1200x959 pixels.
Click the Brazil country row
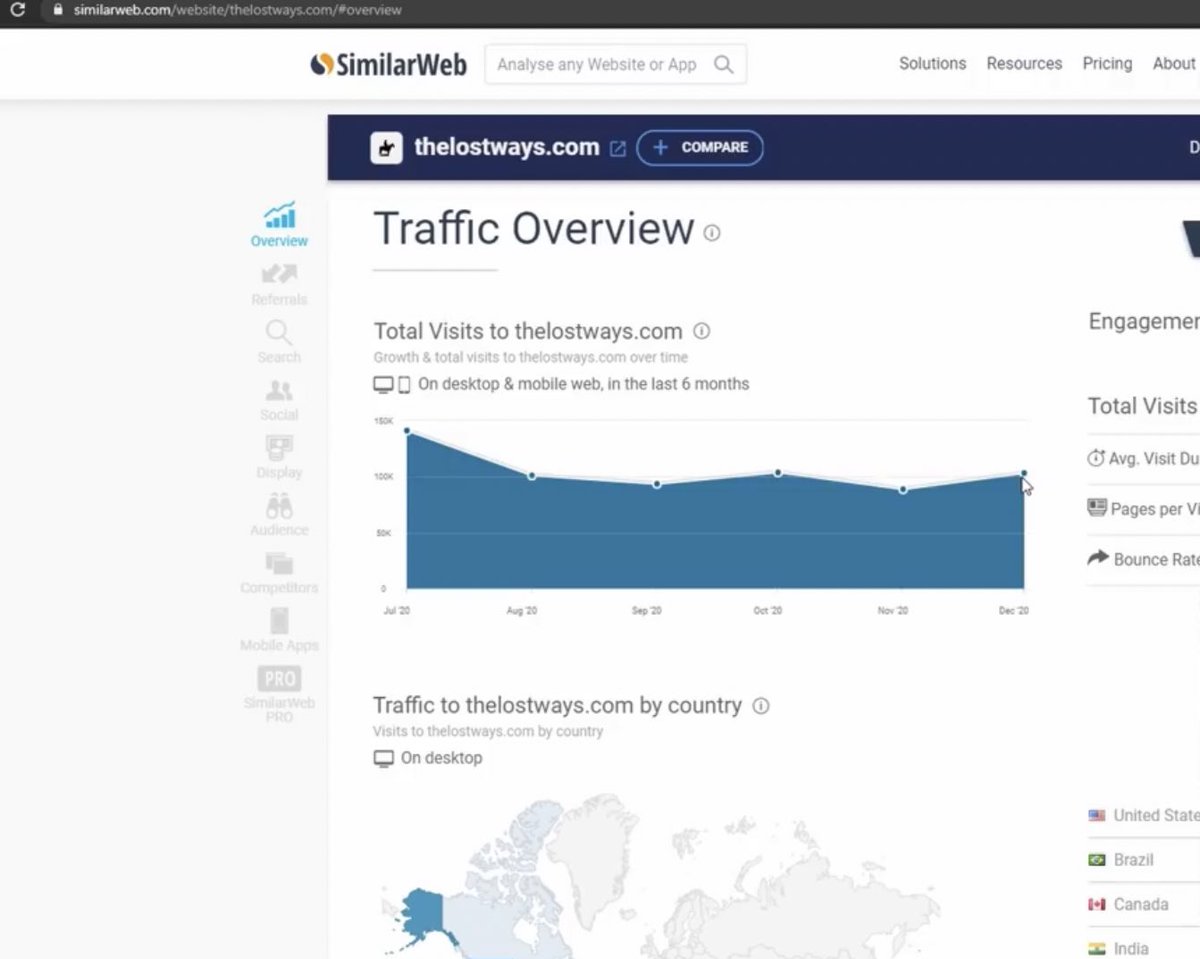(1143, 859)
